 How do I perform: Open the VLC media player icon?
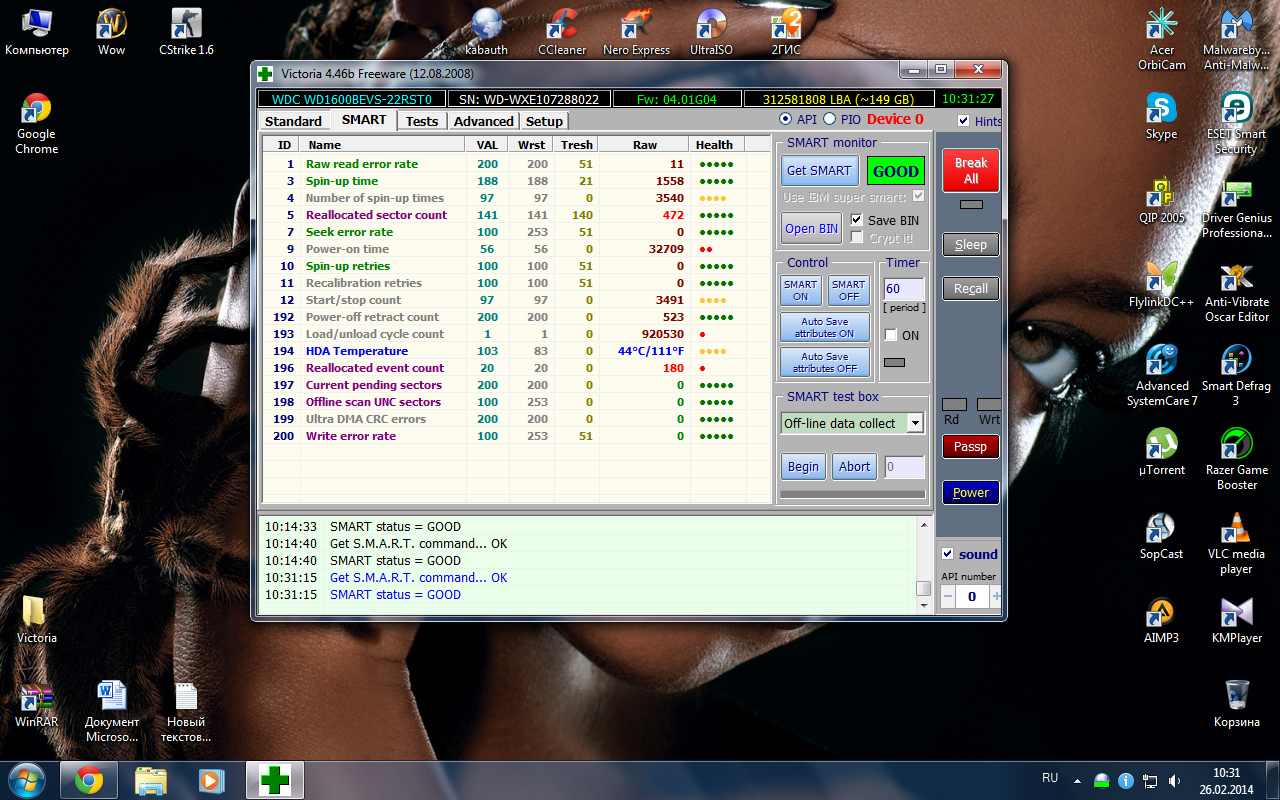coord(1236,544)
